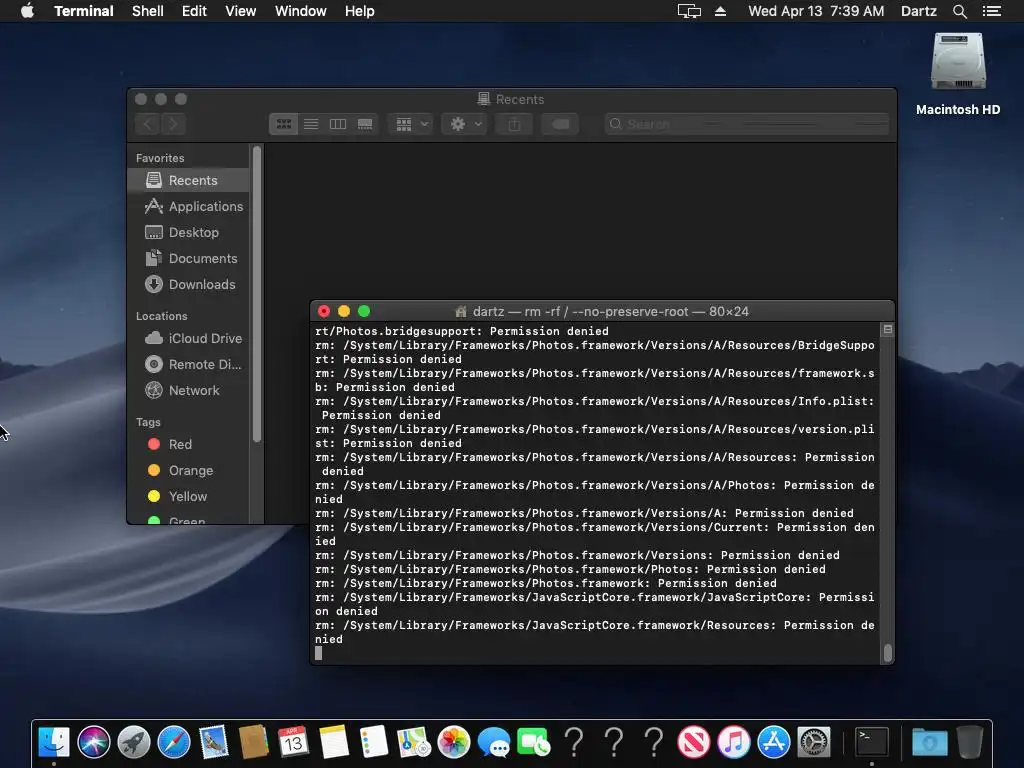The height and width of the screenshot is (768, 1024).
Task: Click the Dartz user name in menu bar
Action: point(919,11)
